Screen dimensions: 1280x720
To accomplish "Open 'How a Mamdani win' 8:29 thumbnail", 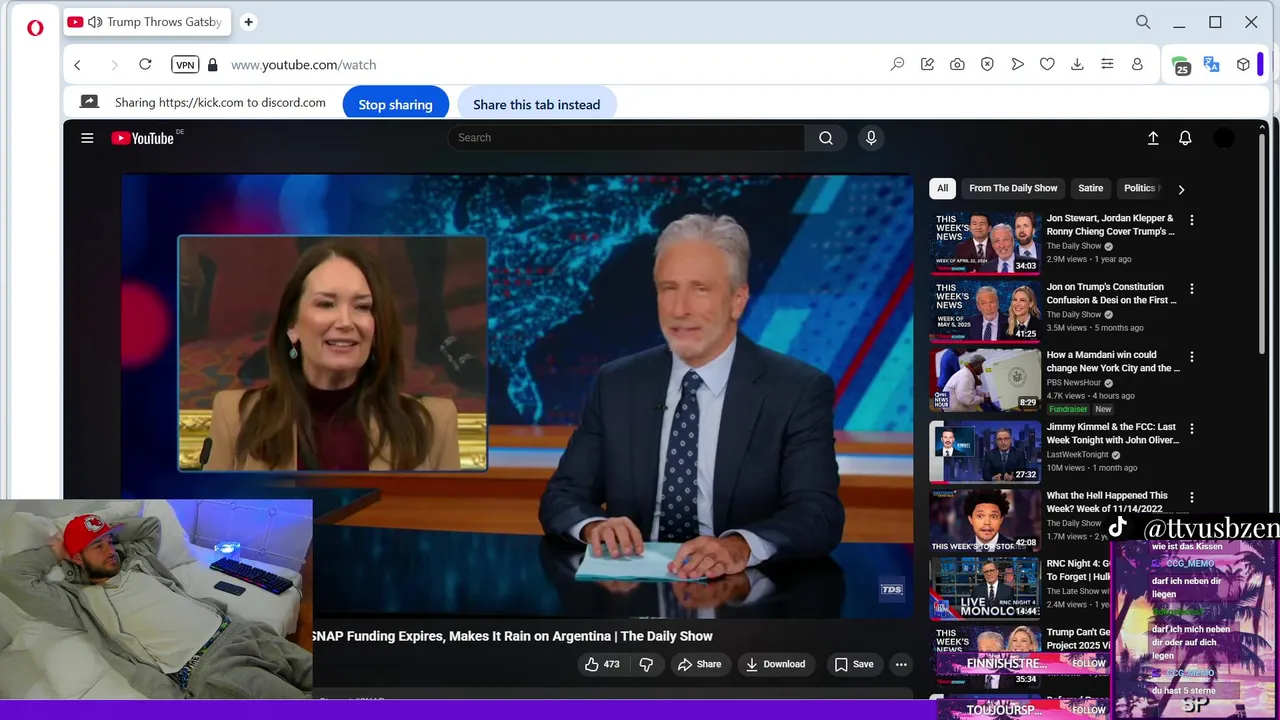I will tap(985, 379).
